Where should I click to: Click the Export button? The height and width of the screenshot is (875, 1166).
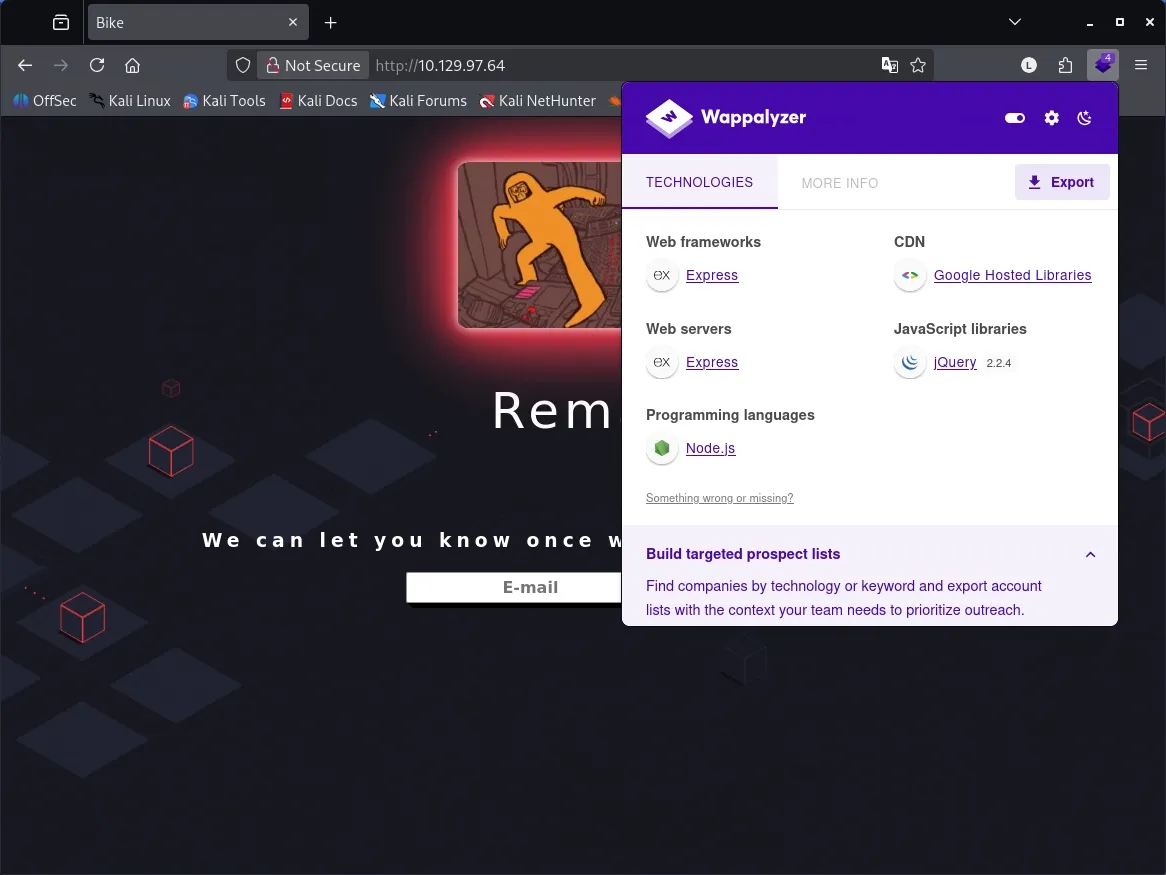(1062, 182)
